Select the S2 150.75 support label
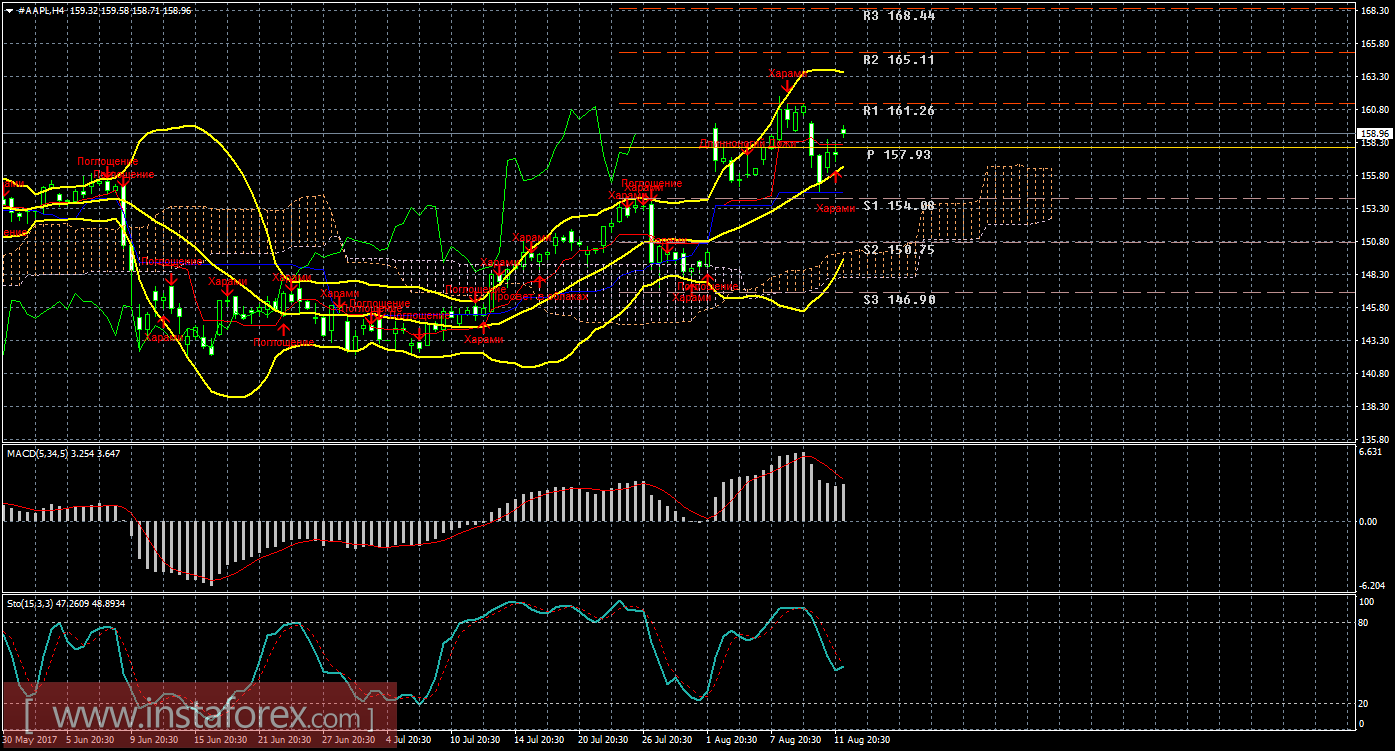 click(898, 249)
